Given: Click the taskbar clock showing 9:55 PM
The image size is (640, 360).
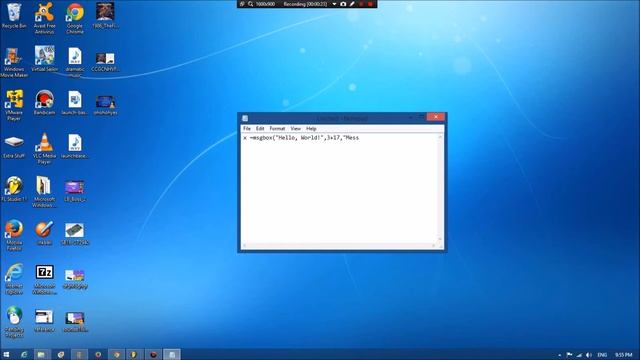Looking at the screenshot, I should [x=623, y=355].
